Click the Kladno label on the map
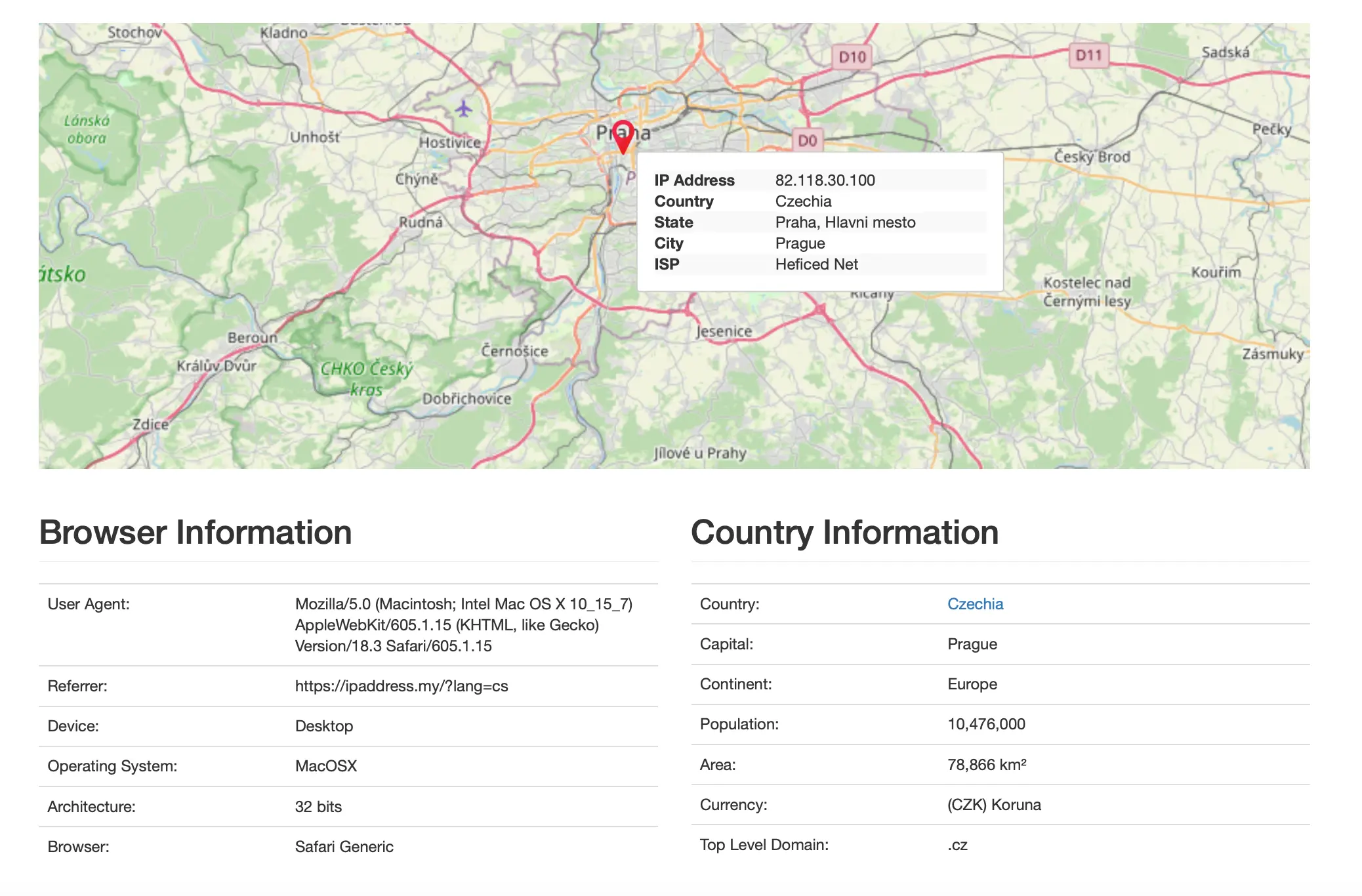 click(x=283, y=33)
